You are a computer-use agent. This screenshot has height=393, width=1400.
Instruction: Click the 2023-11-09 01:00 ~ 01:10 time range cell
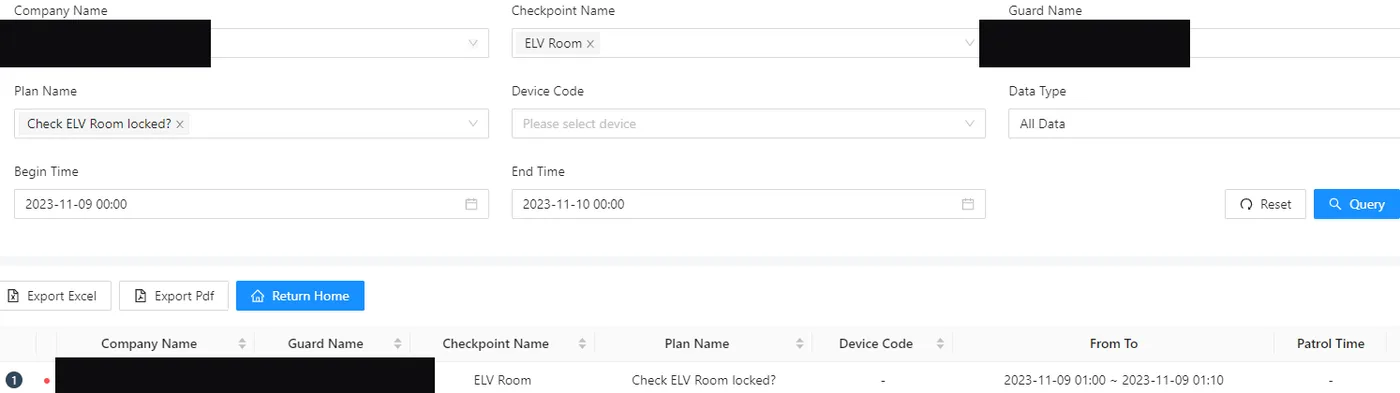click(1113, 380)
